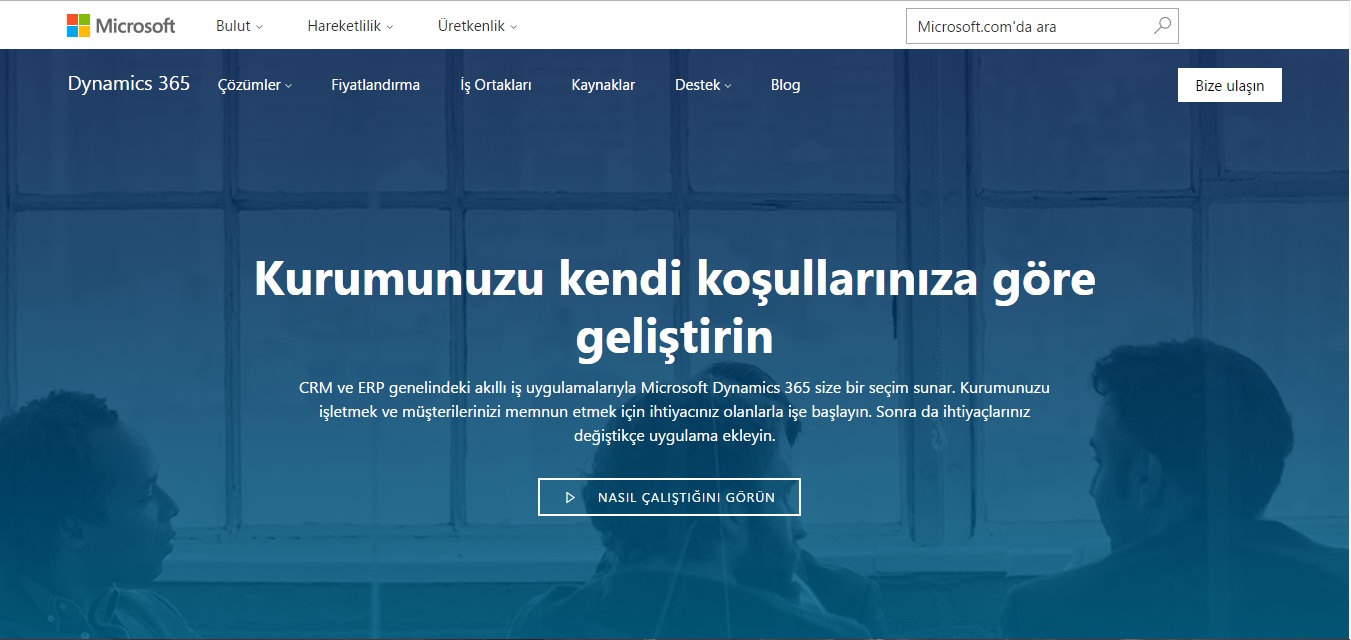
Task: Click the Dynamics 365 brand link
Action: coord(129,84)
